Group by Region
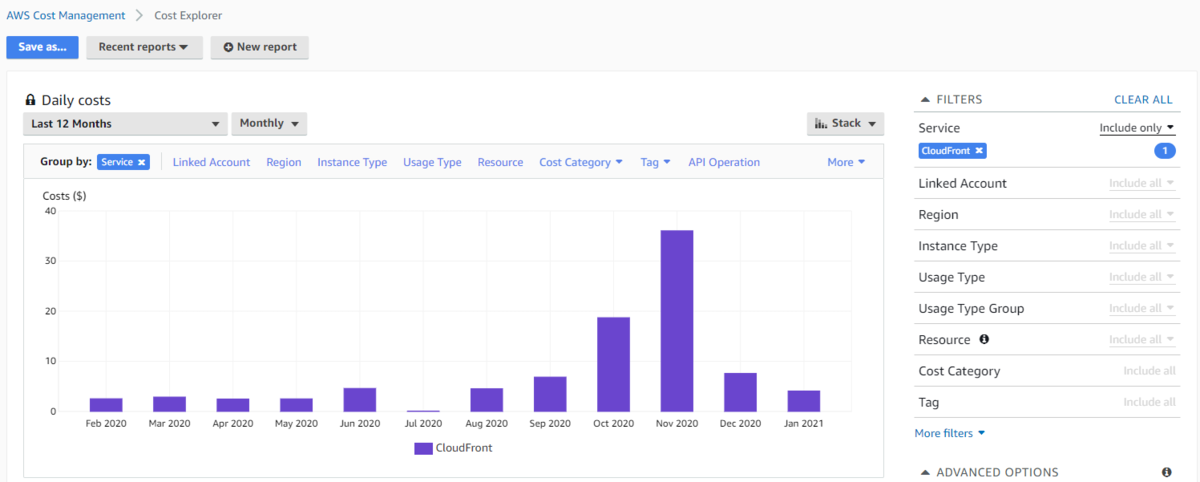Screen dimensions: 1200x482 pyautogui.click(x=284, y=162)
